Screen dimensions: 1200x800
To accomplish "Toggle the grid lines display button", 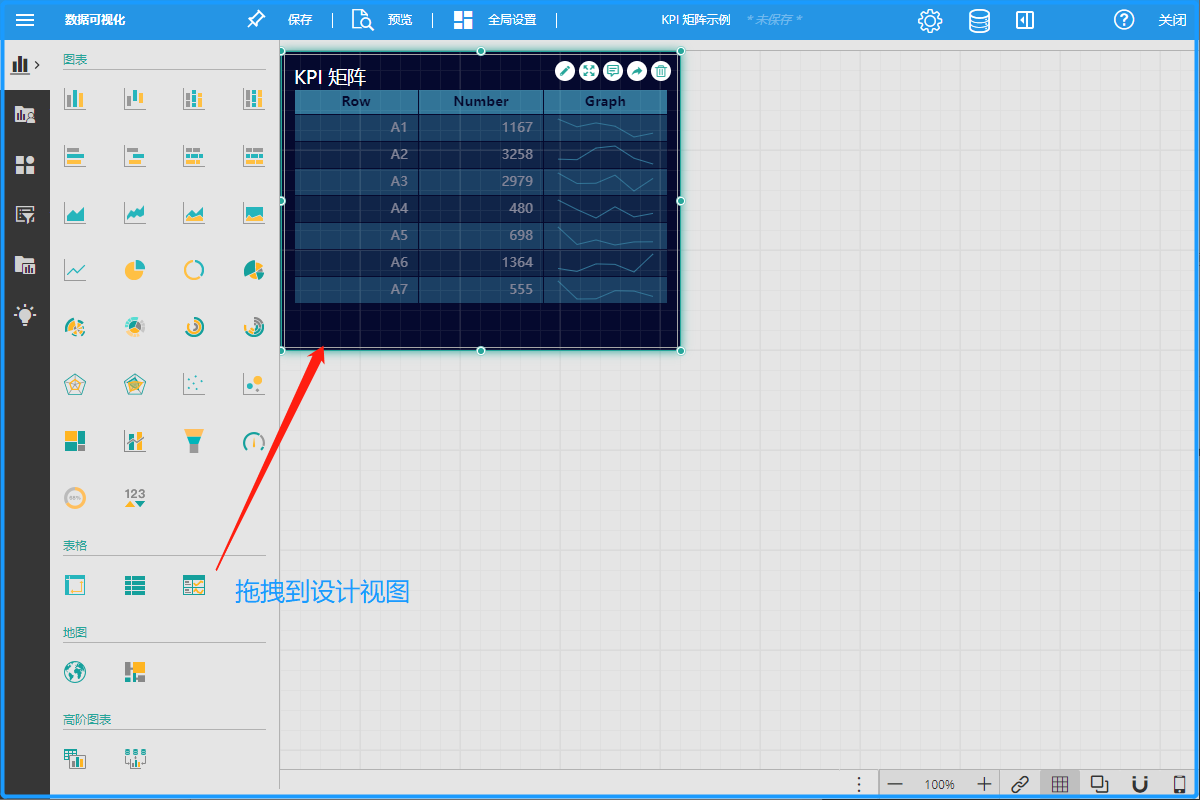I will point(1060,784).
